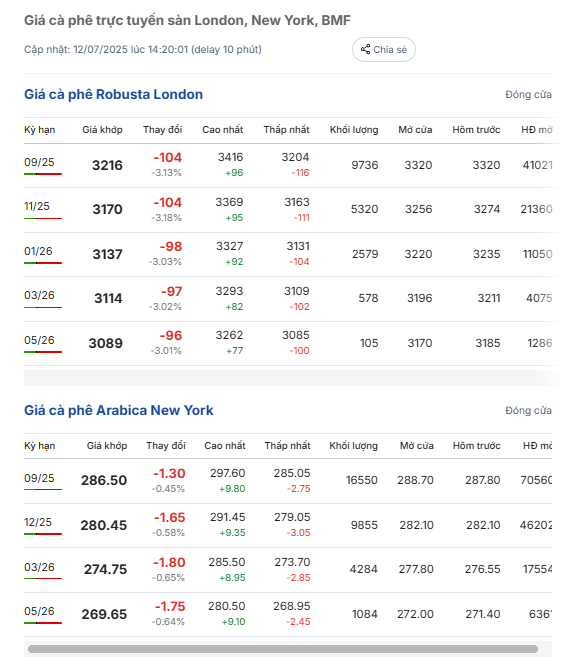
Task: Click the Khối lượng column header in the Robusta table
Action: click(x=354, y=130)
